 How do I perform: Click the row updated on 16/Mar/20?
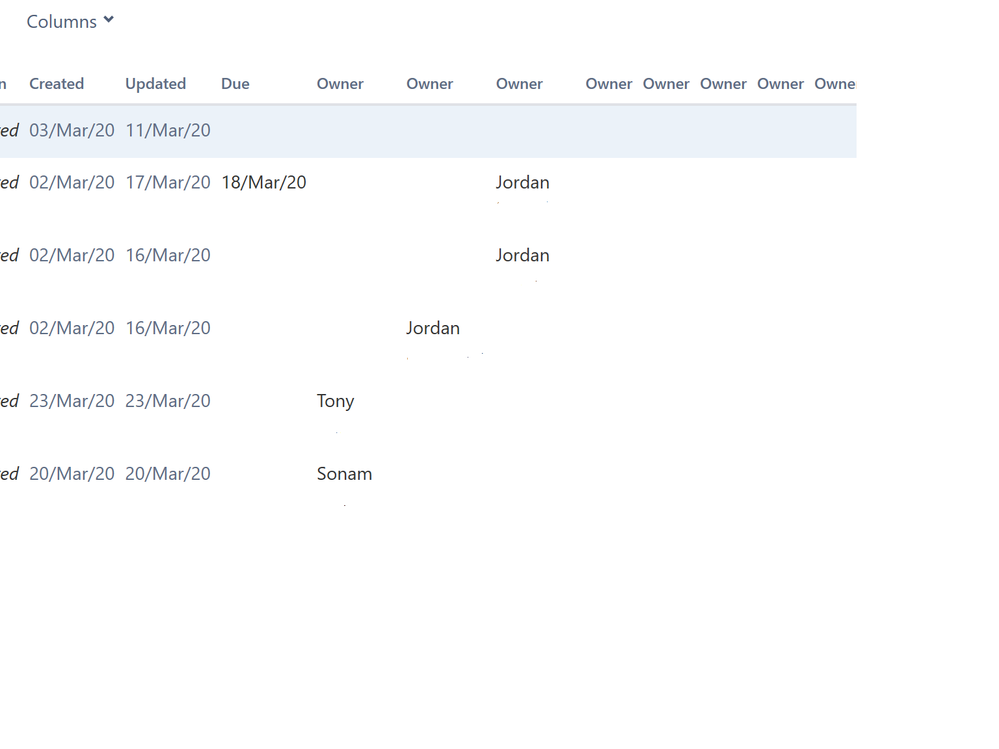(167, 255)
